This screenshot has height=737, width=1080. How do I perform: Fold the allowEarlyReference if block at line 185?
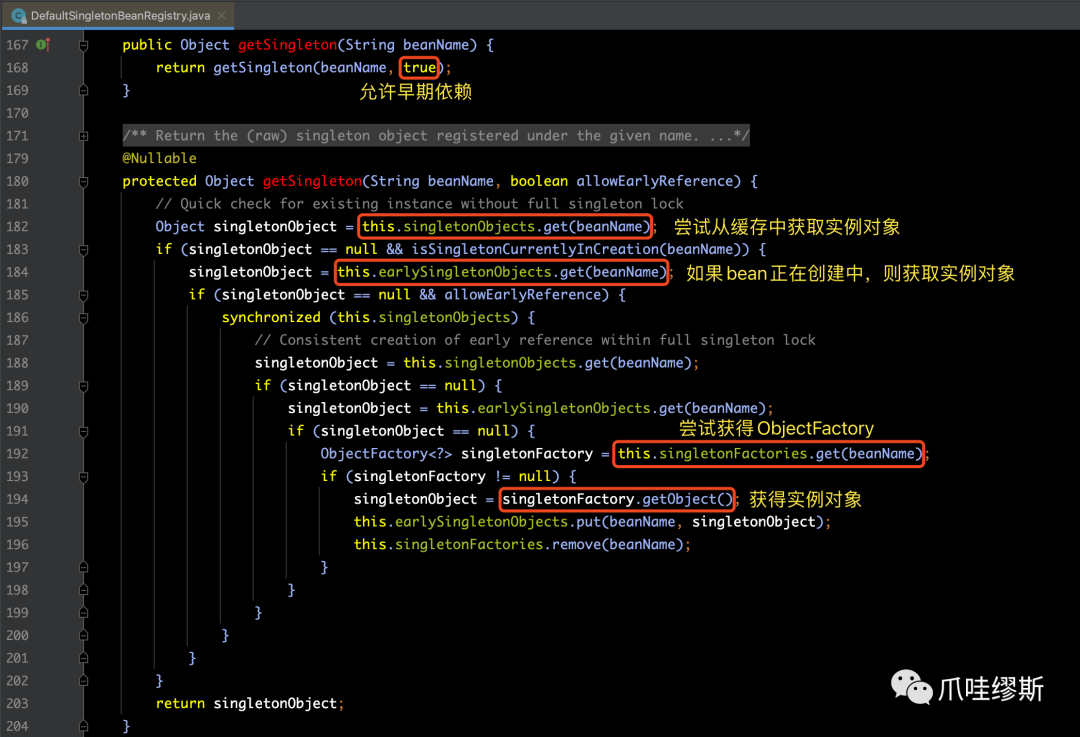point(83,295)
